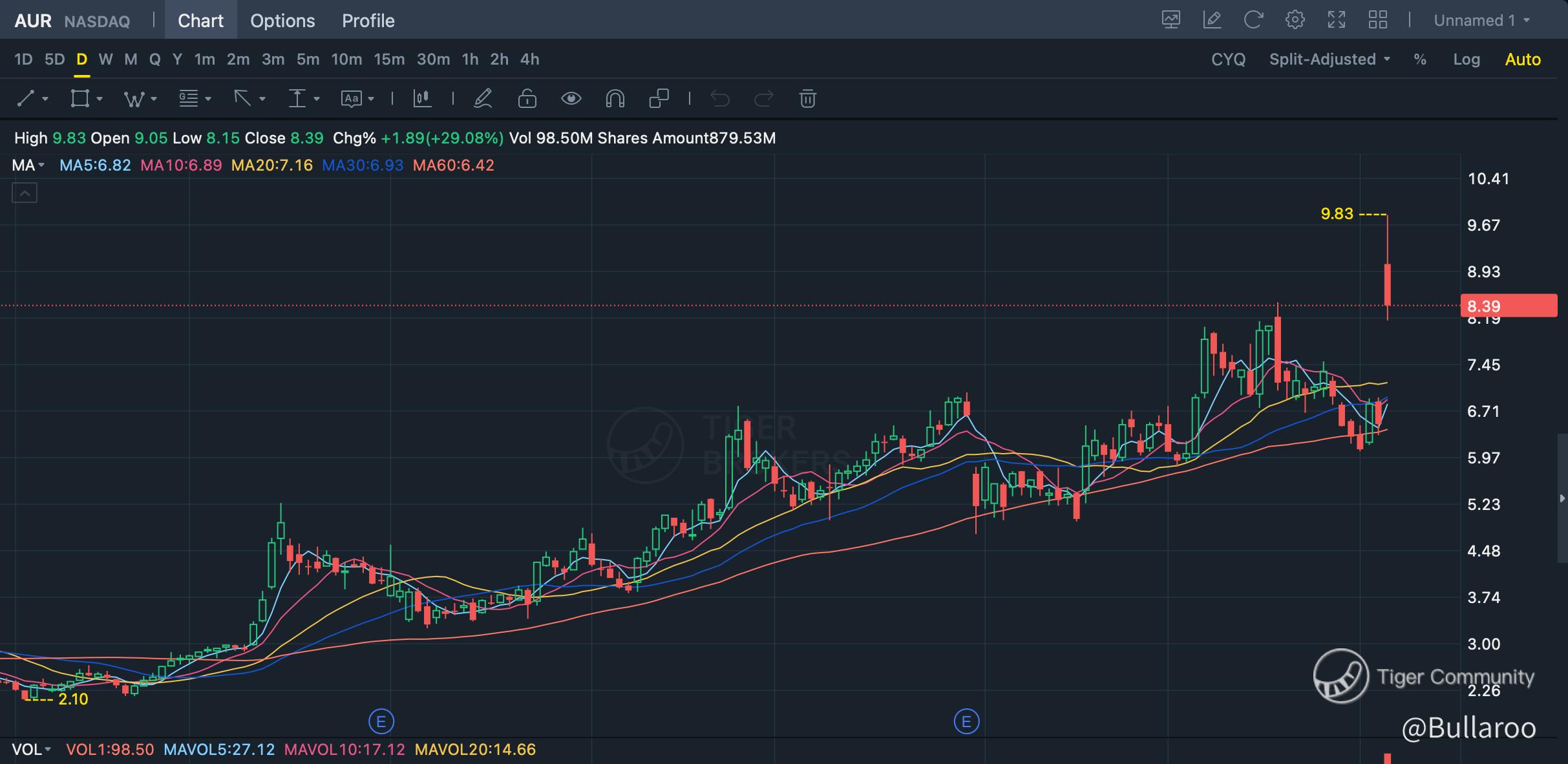Switch to the Options tab
This screenshot has width=1568, height=764.
point(282,21)
